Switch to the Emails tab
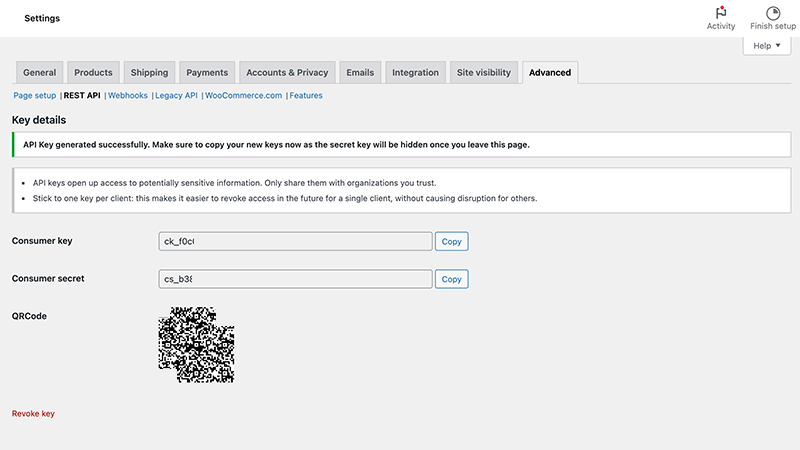 point(360,73)
